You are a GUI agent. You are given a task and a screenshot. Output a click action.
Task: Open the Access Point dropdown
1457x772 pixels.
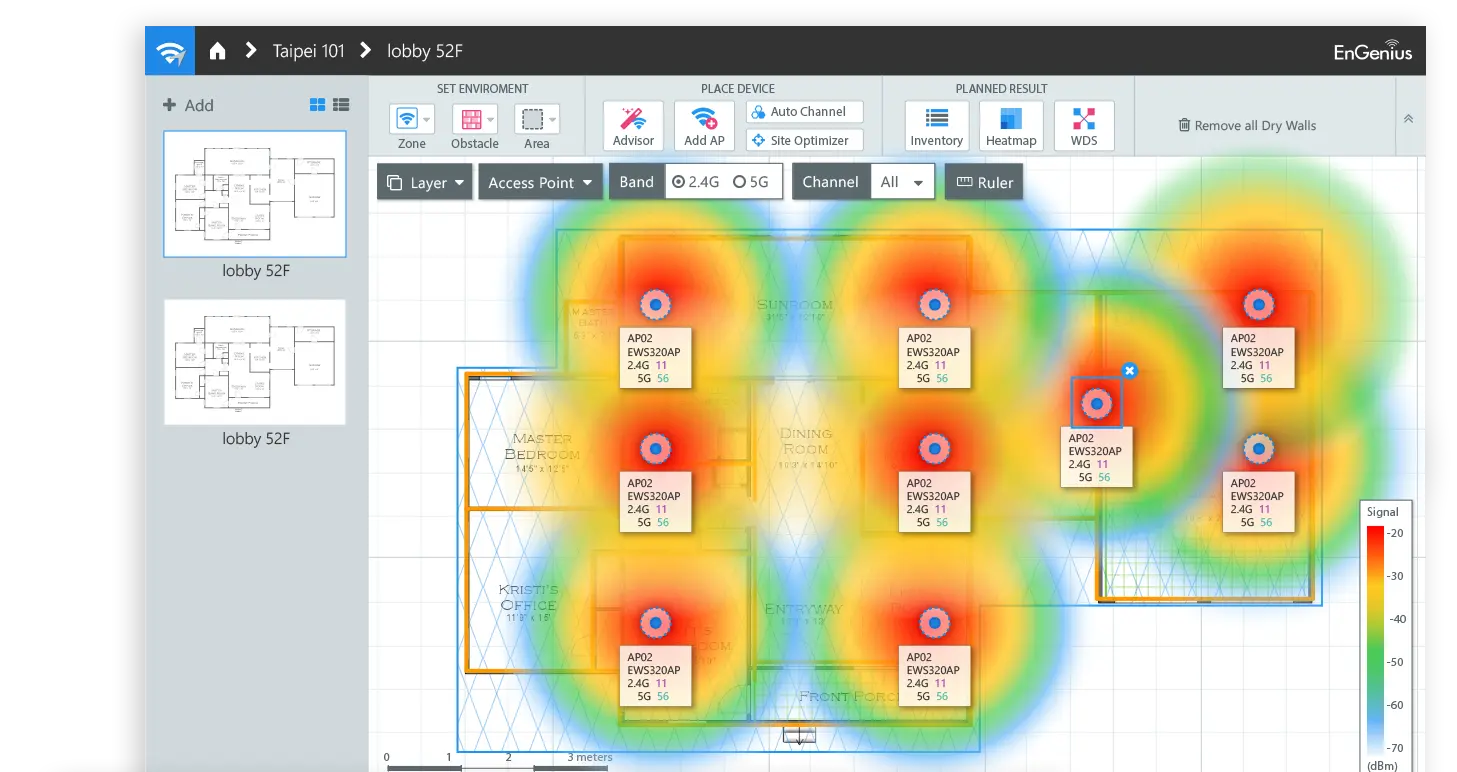point(541,182)
